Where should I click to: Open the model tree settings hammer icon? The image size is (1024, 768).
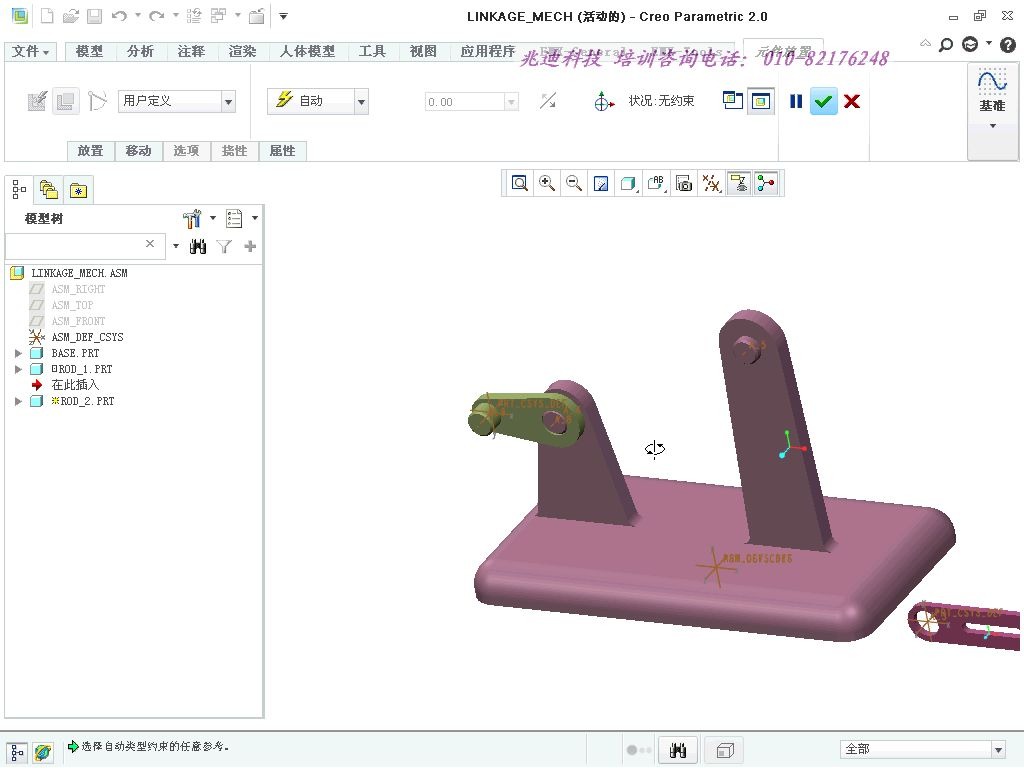[x=193, y=218]
